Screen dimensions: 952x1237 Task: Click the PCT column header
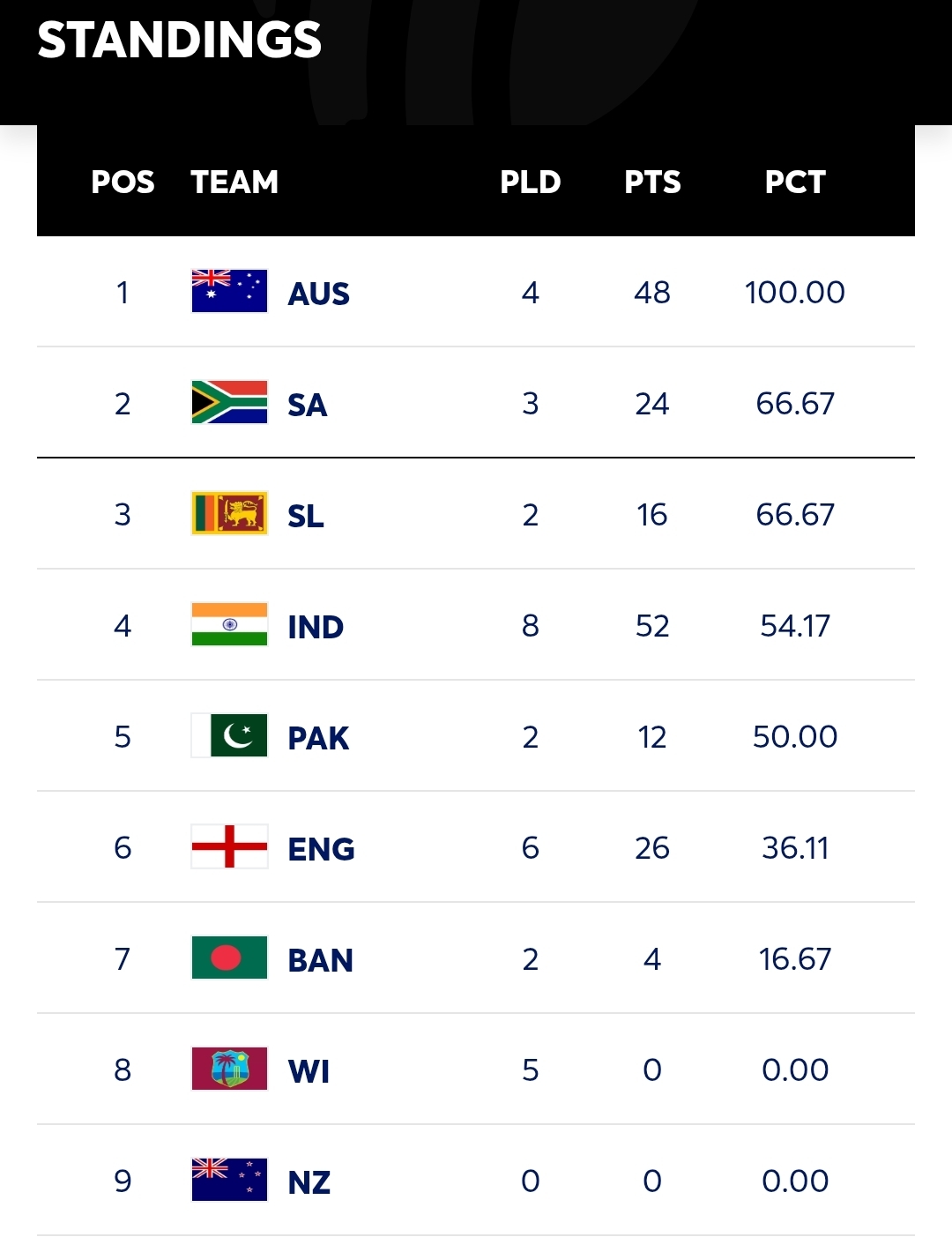click(795, 183)
